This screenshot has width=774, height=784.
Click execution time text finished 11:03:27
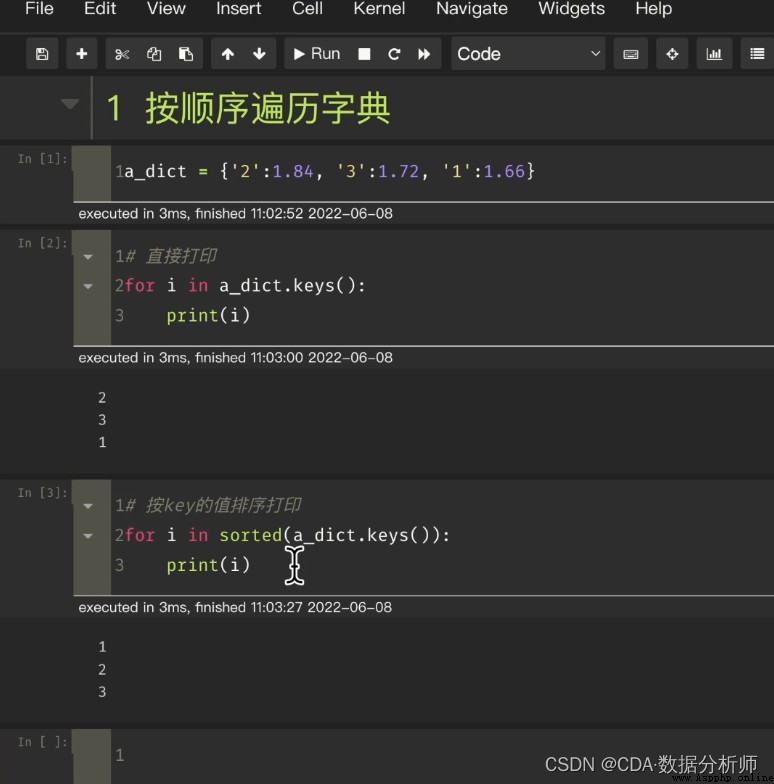(x=235, y=608)
